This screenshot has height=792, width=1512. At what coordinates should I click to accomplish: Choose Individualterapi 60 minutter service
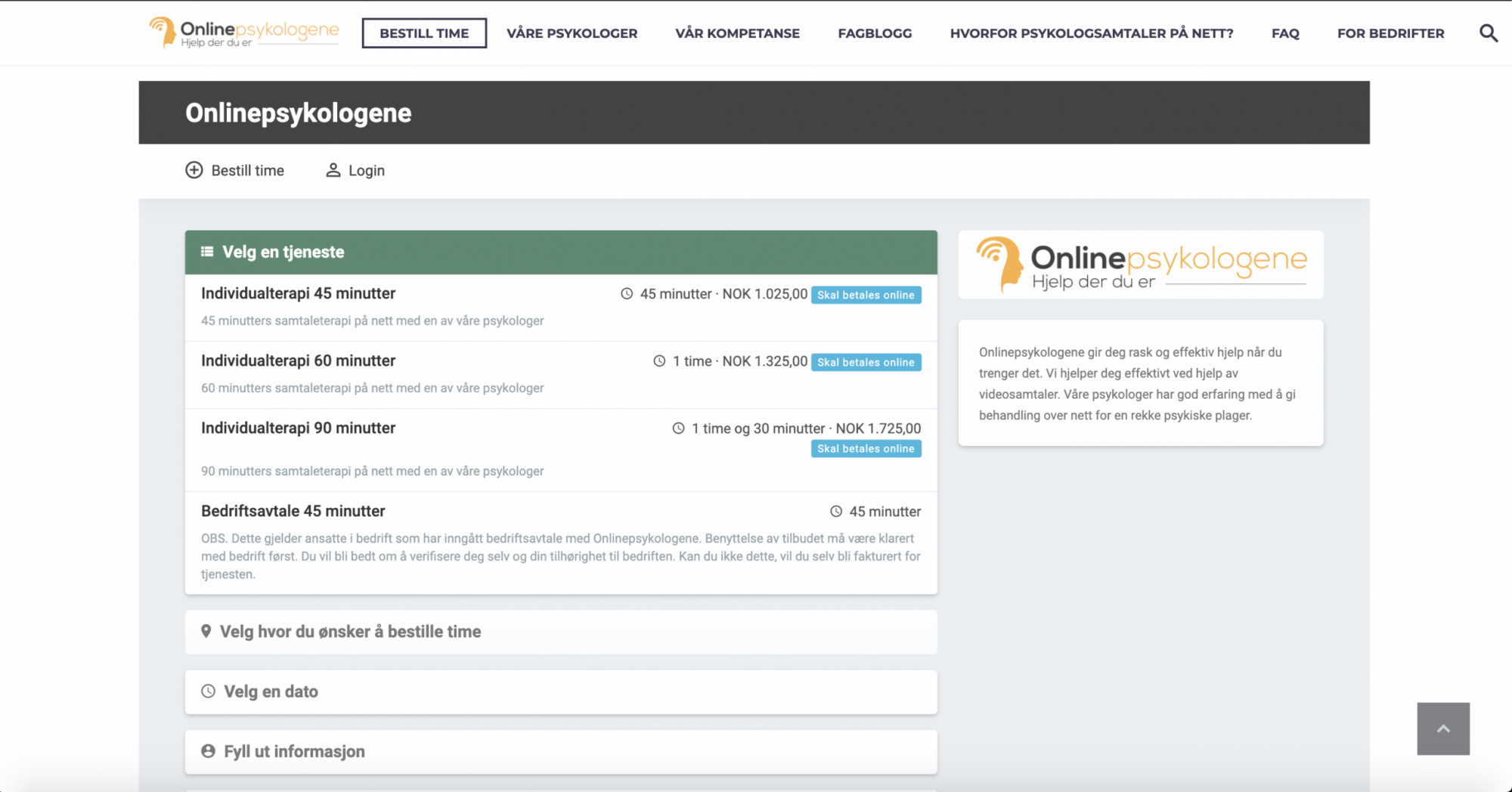[561, 375]
